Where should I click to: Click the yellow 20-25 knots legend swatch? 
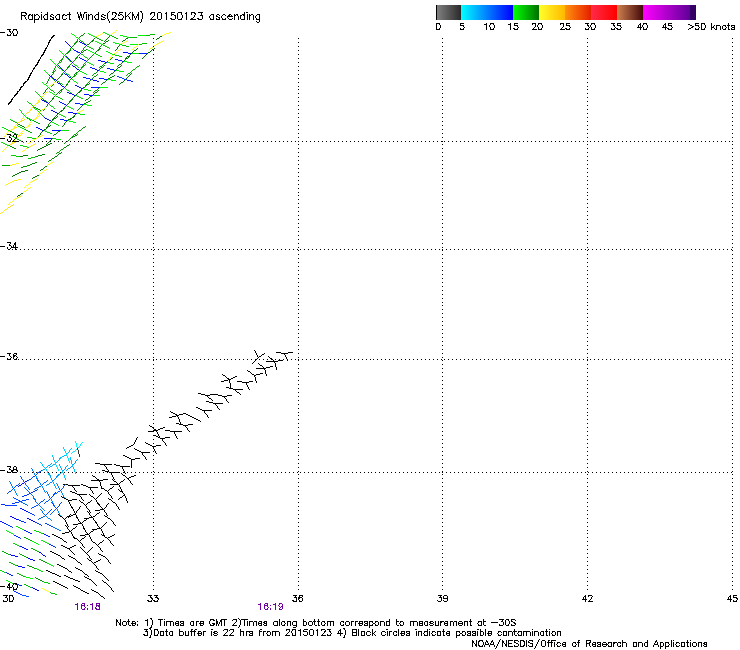(x=552, y=12)
